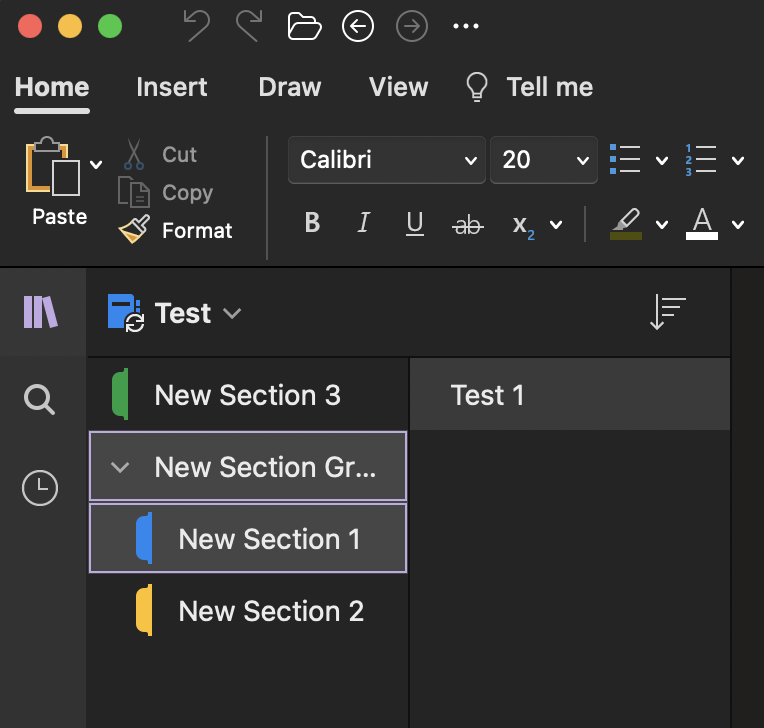764x728 pixels.
Task: Toggle Bold formatting
Action: pyautogui.click(x=312, y=223)
